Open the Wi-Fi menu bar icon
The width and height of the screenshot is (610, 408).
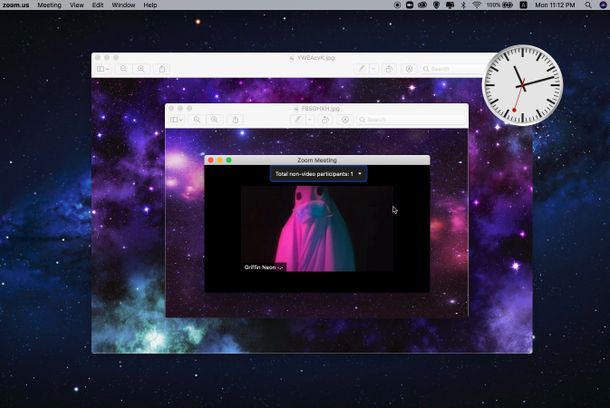tap(477, 5)
